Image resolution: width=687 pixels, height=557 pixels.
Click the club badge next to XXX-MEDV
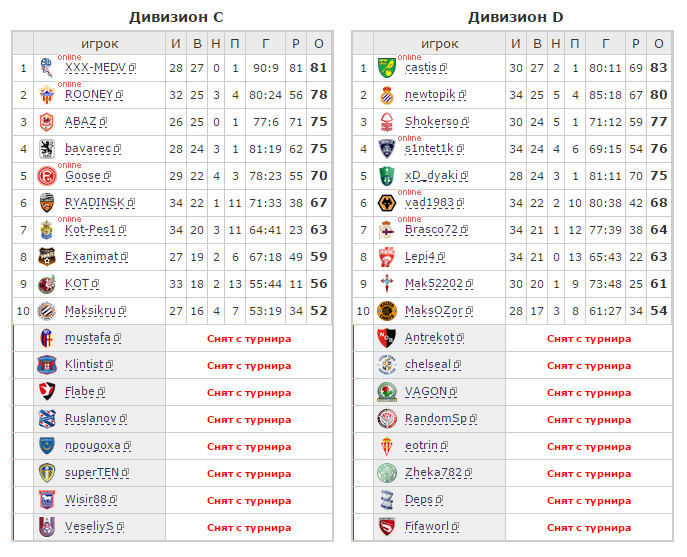[46, 68]
